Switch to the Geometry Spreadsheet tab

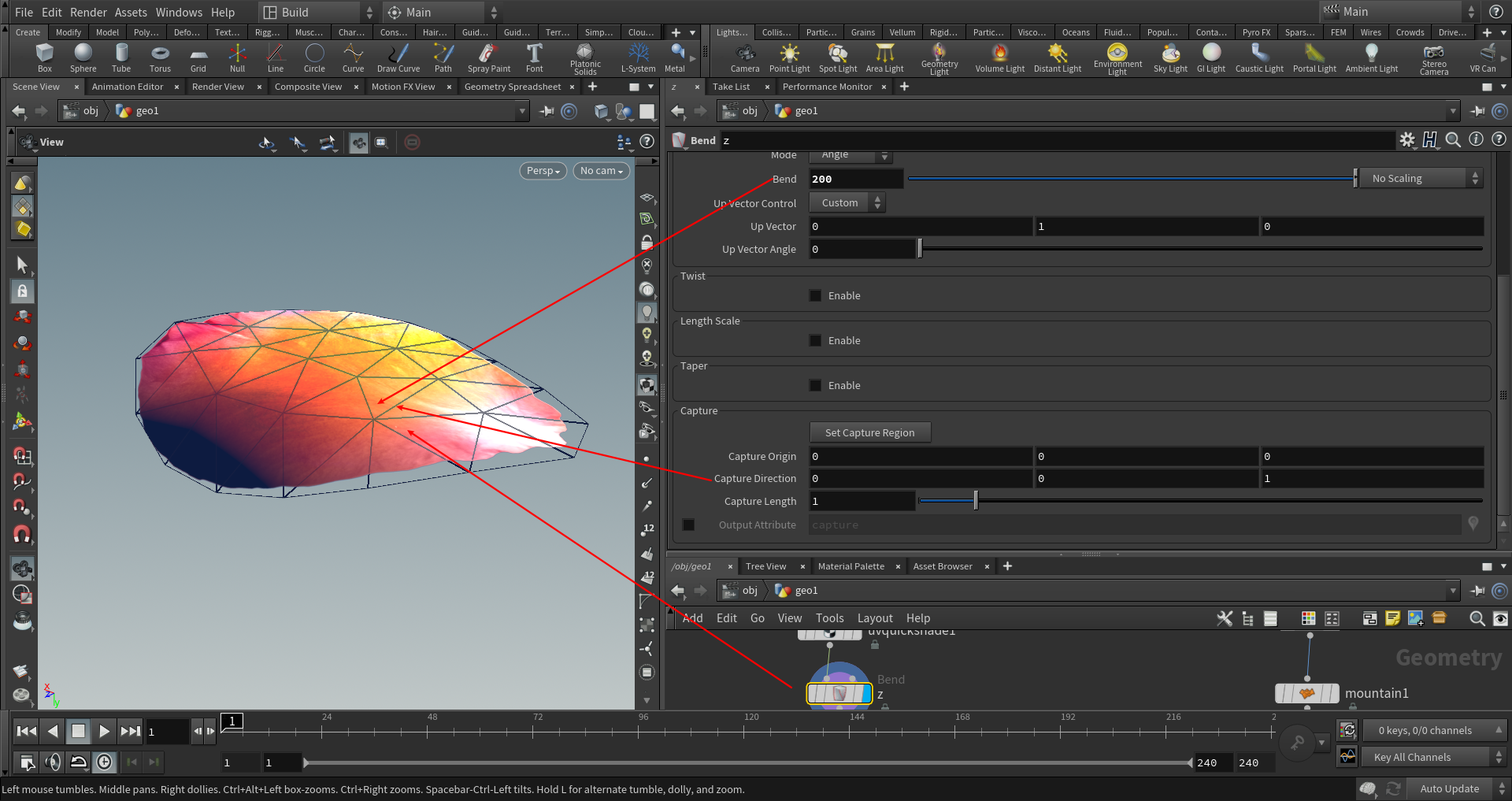tap(513, 87)
